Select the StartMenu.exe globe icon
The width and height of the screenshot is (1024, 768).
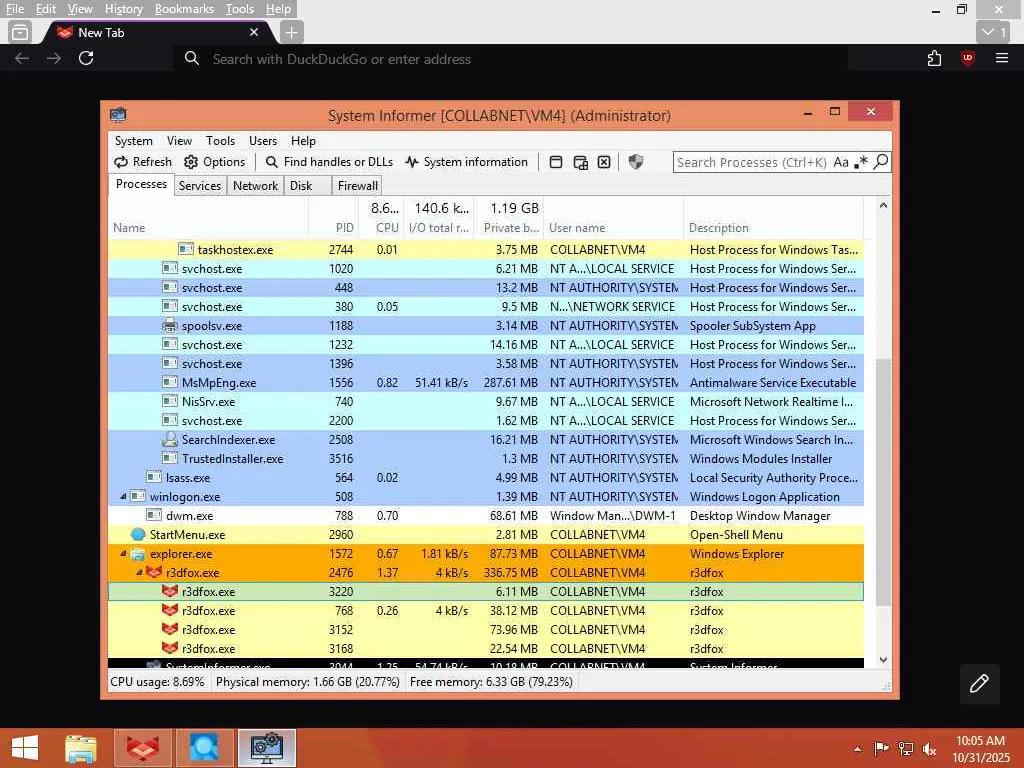tap(138, 534)
